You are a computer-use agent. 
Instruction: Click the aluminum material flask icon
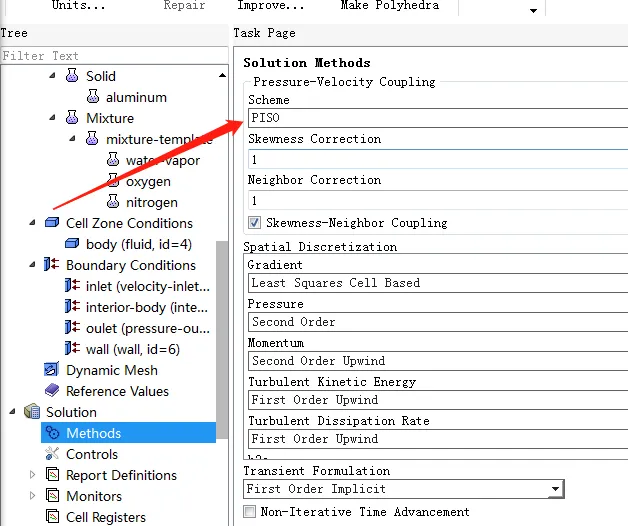(x=93, y=97)
